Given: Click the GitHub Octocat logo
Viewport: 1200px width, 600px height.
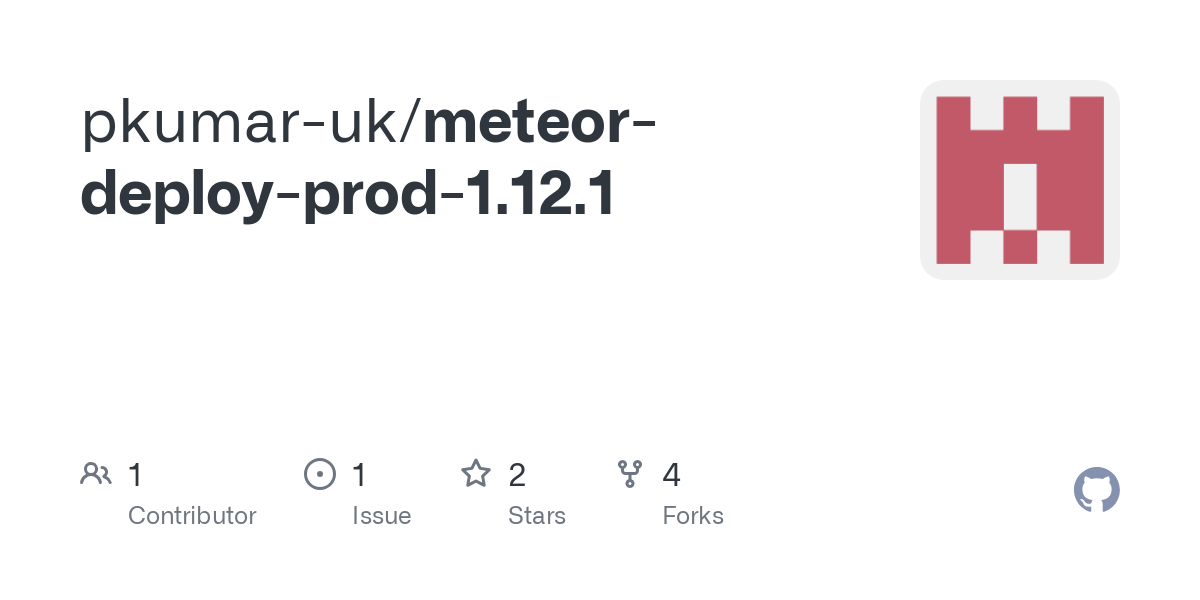Looking at the screenshot, I should coord(1096,490).
